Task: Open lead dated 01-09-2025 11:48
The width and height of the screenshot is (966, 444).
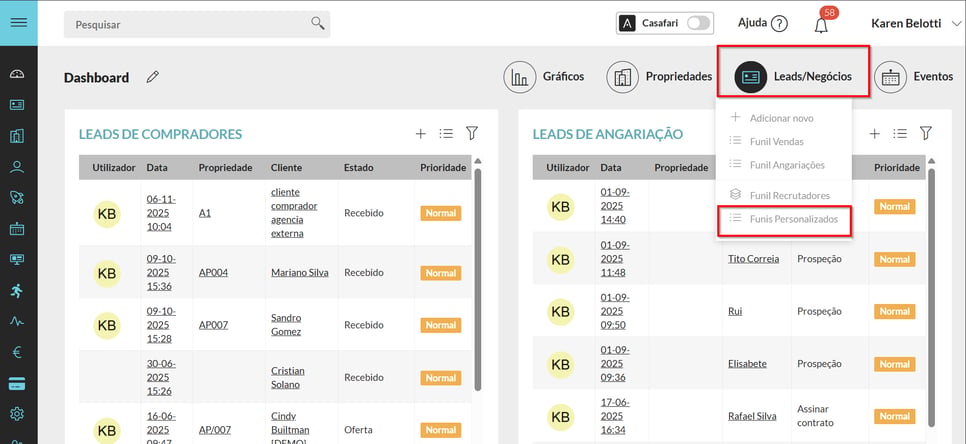Action: (615, 259)
